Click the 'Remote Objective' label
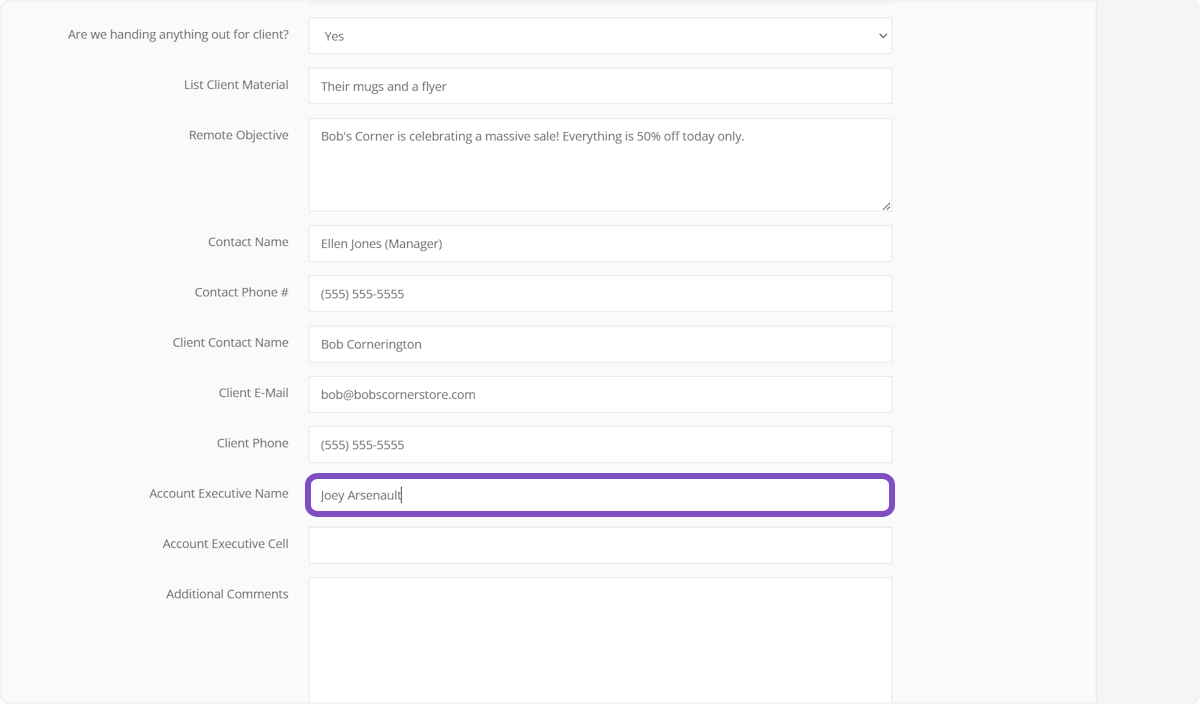 [x=238, y=135]
